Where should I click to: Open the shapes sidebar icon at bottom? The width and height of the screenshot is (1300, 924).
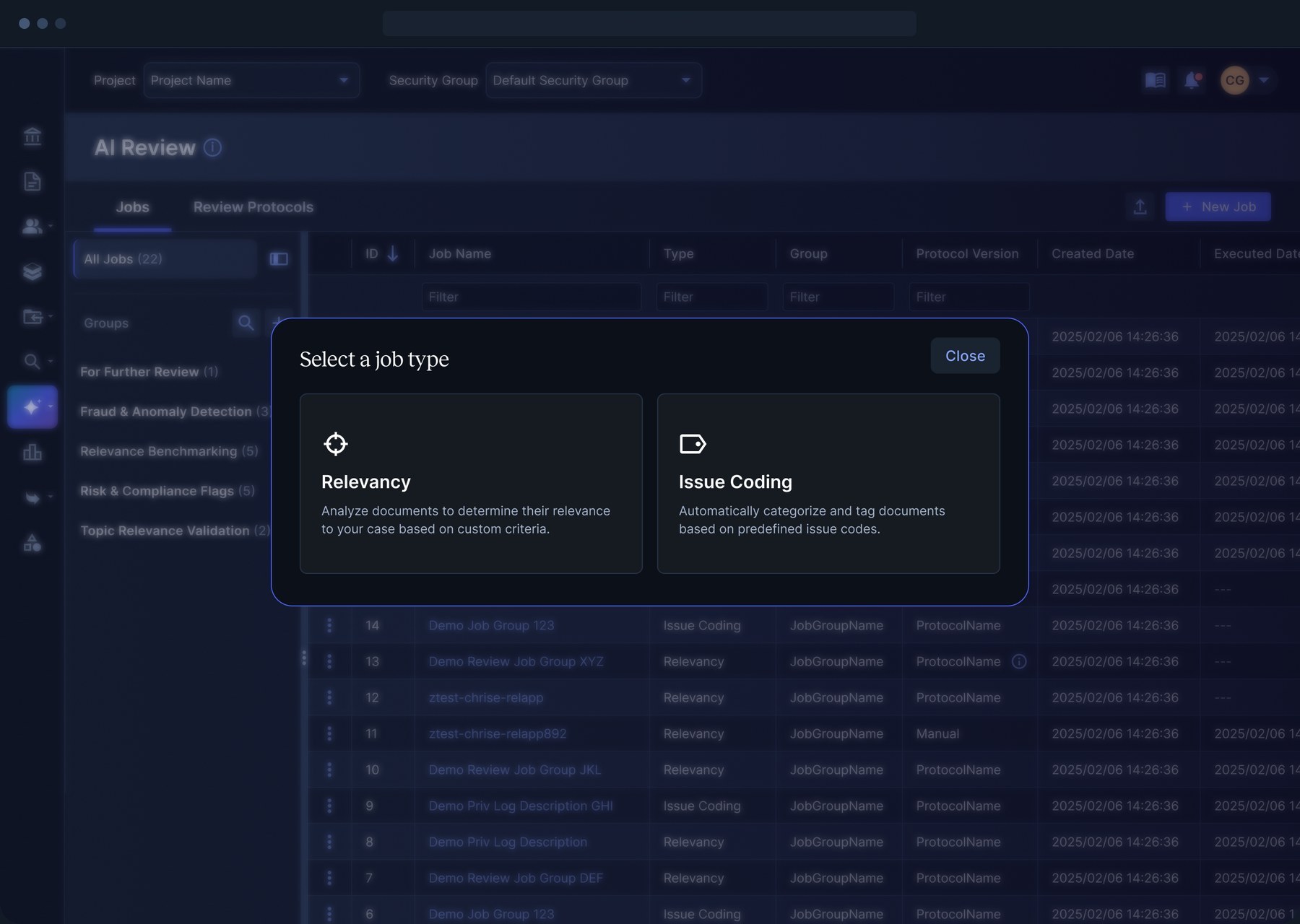click(32, 543)
